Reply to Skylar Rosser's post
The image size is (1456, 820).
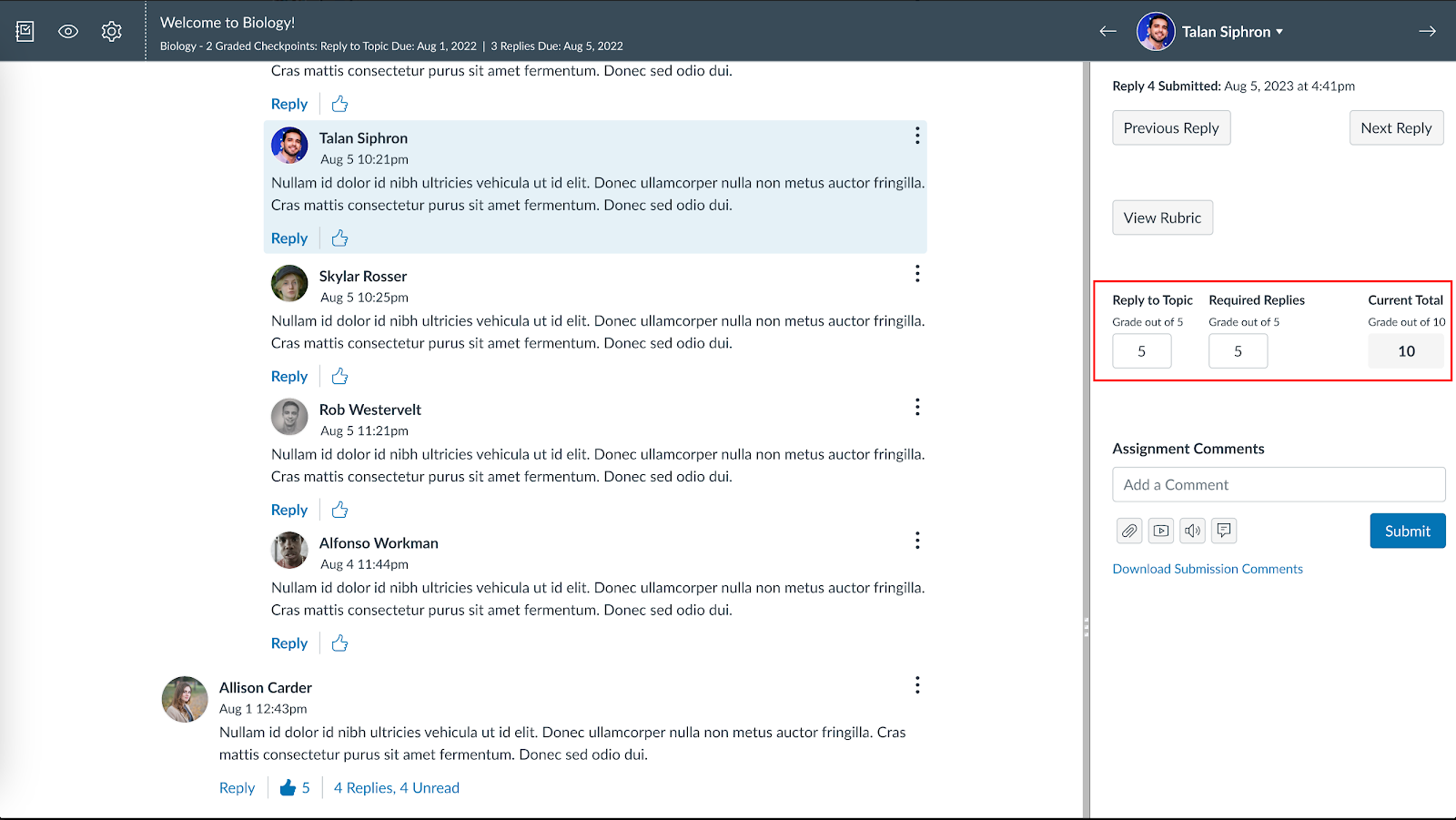(289, 377)
